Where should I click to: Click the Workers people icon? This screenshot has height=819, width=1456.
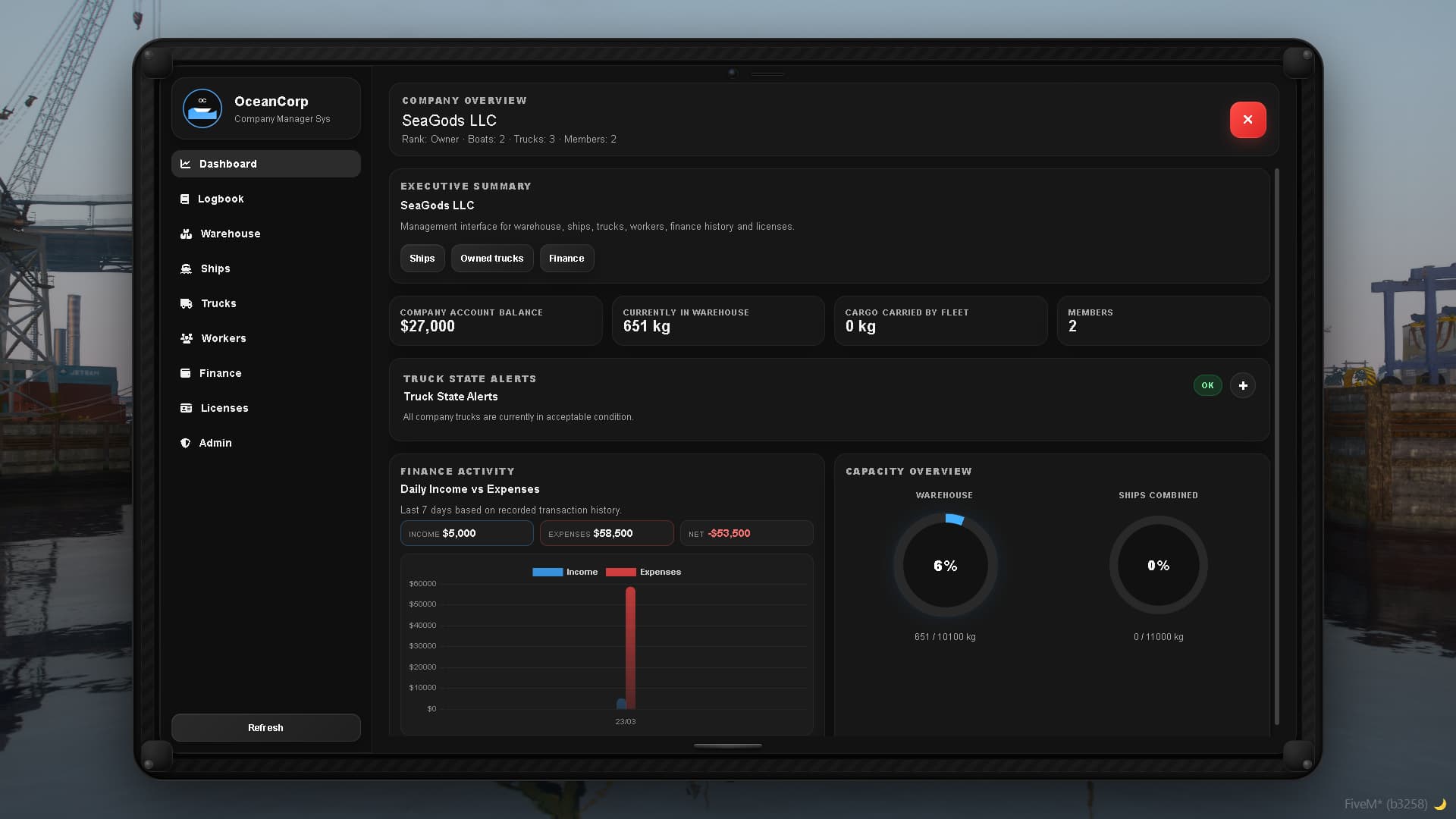point(186,338)
